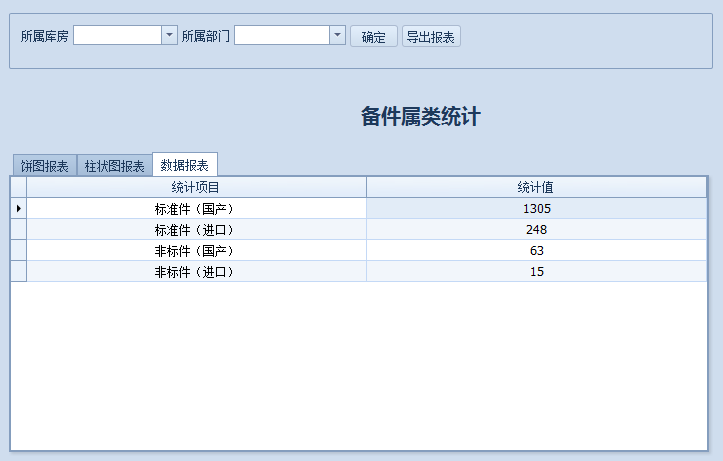Click the 所属库房 label

tap(45, 36)
